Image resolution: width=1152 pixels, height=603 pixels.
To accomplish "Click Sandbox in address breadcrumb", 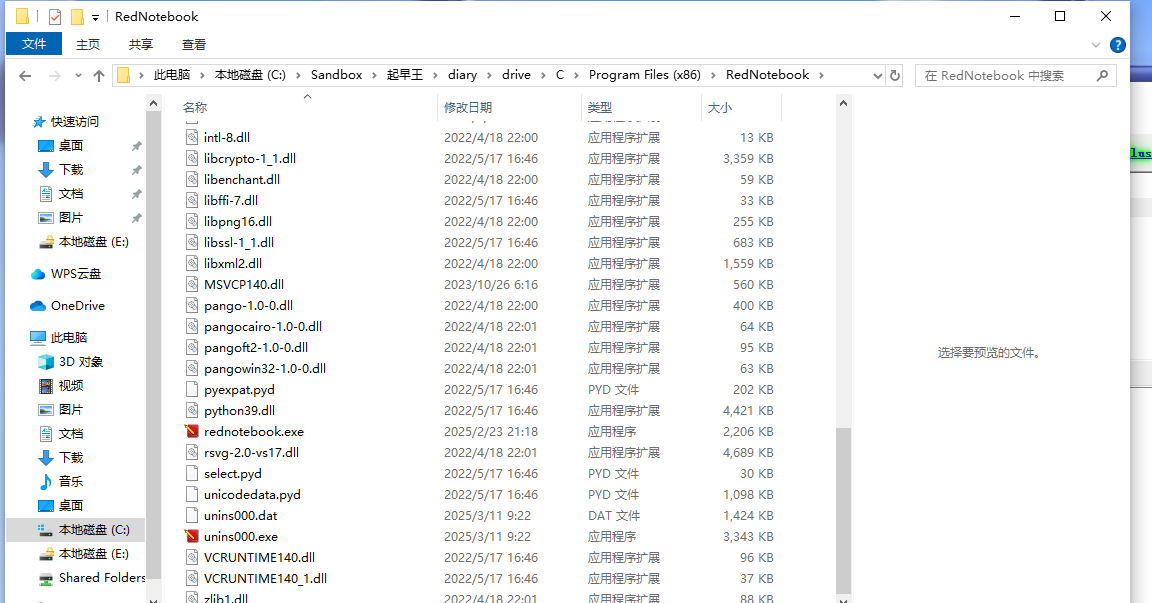I will [x=336, y=75].
